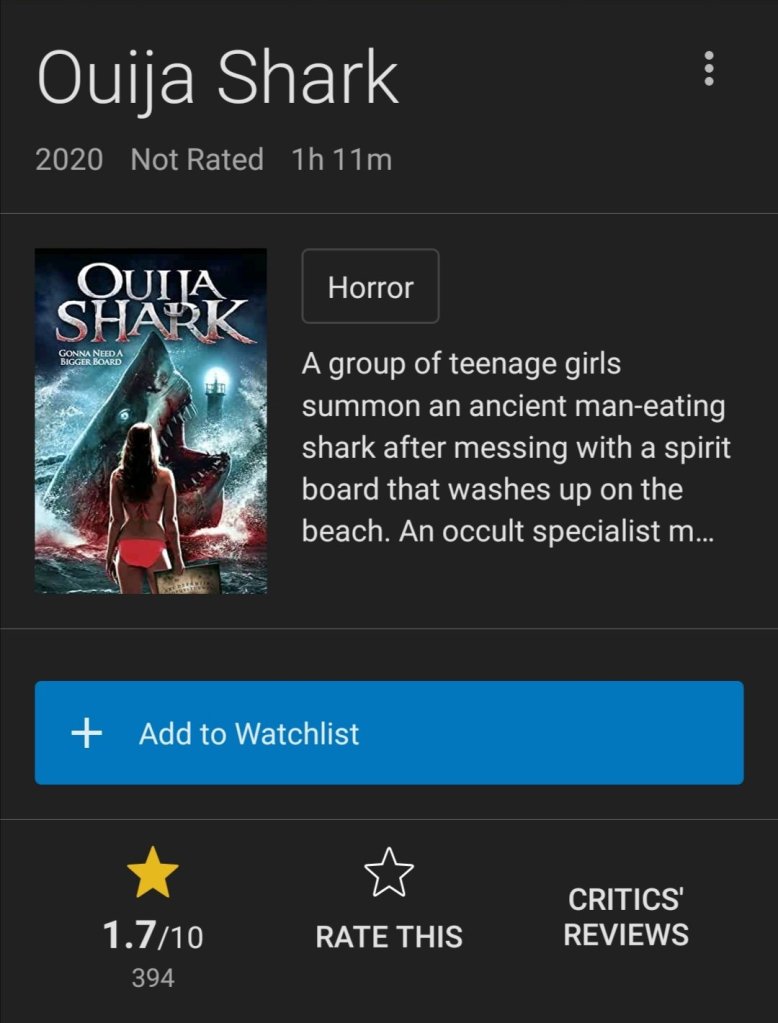The width and height of the screenshot is (778, 1023).
Task: Click the 394 vote count
Action: point(153,978)
